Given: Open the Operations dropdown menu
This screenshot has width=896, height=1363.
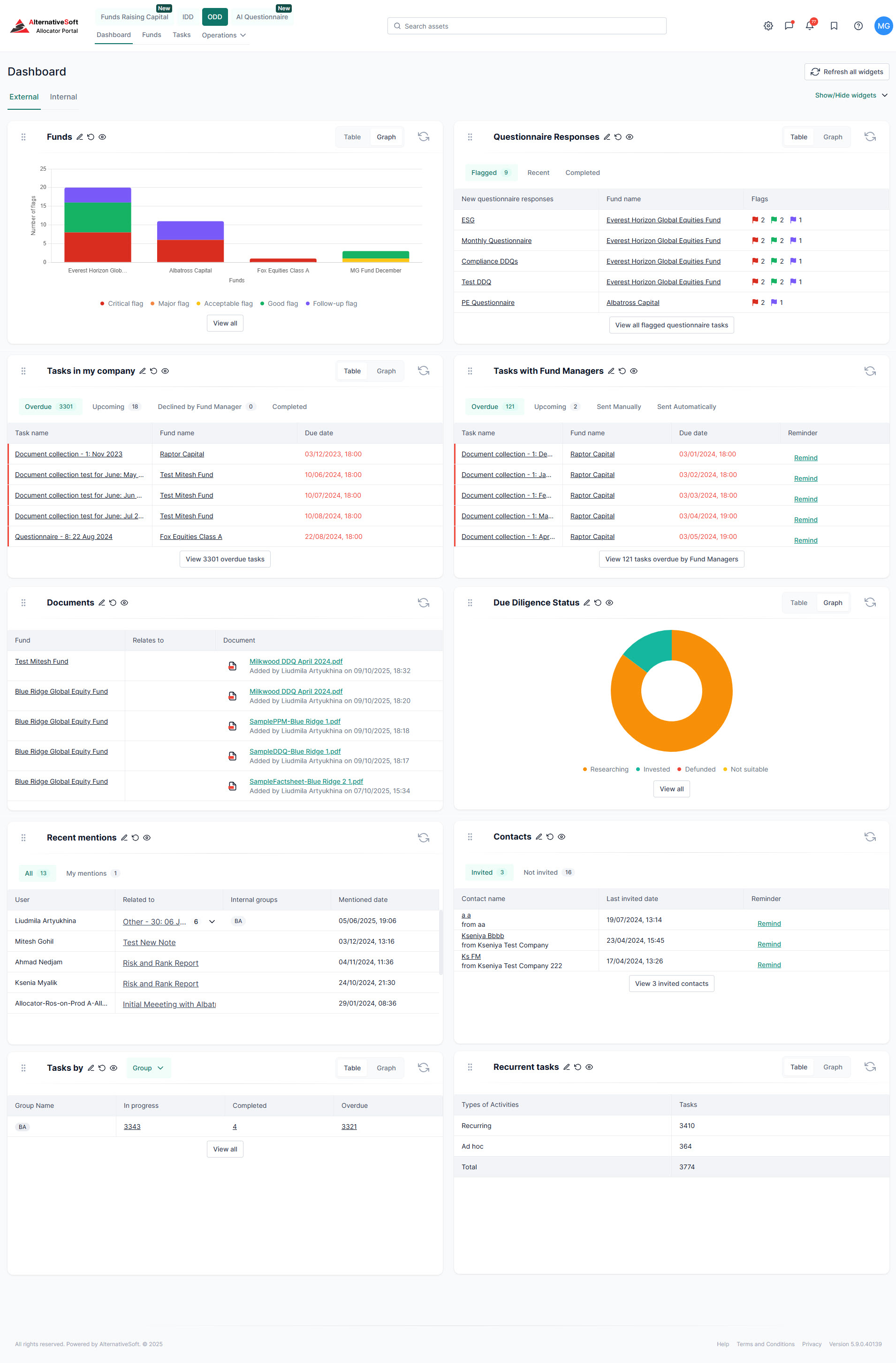Looking at the screenshot, I should point(223,35).
